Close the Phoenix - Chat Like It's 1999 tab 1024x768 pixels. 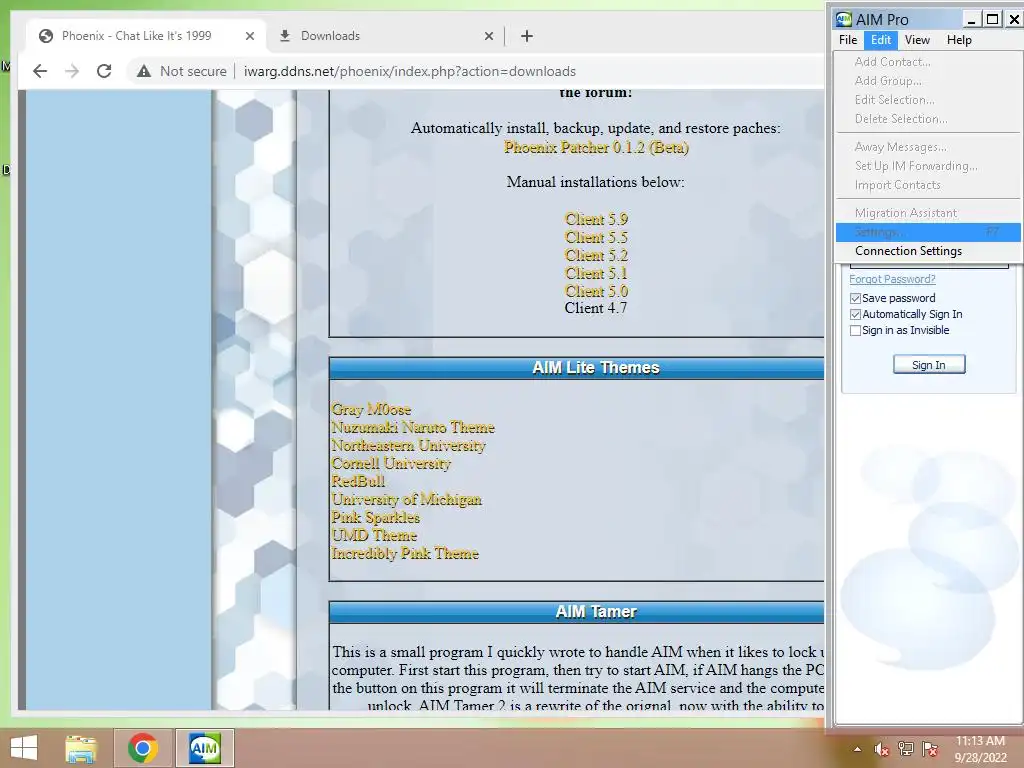click(x=249, y=36)
